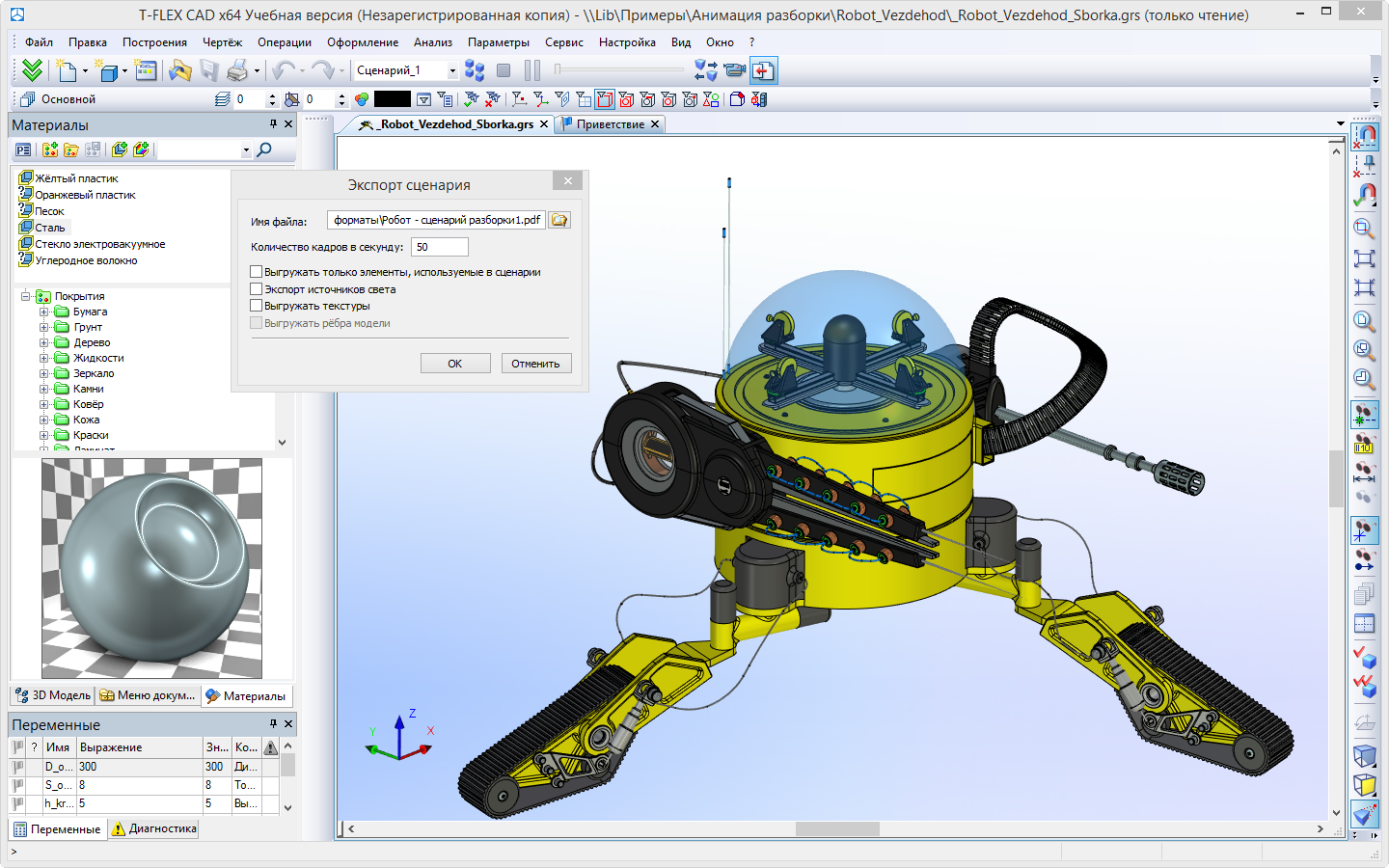Open a file with the folder icon

[179, 70]
